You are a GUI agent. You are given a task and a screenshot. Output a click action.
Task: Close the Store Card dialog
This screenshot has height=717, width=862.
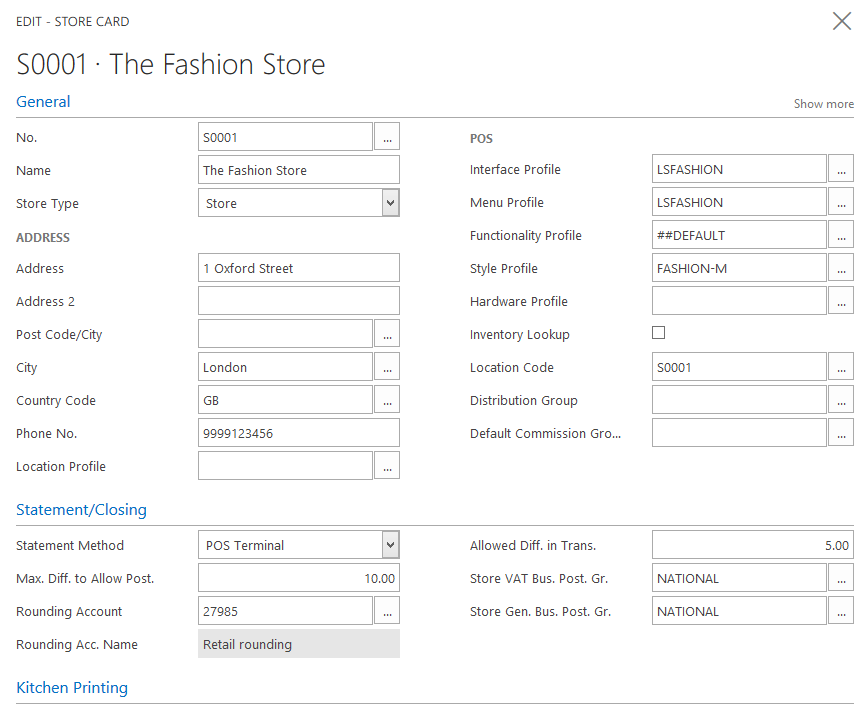(842, 21)
